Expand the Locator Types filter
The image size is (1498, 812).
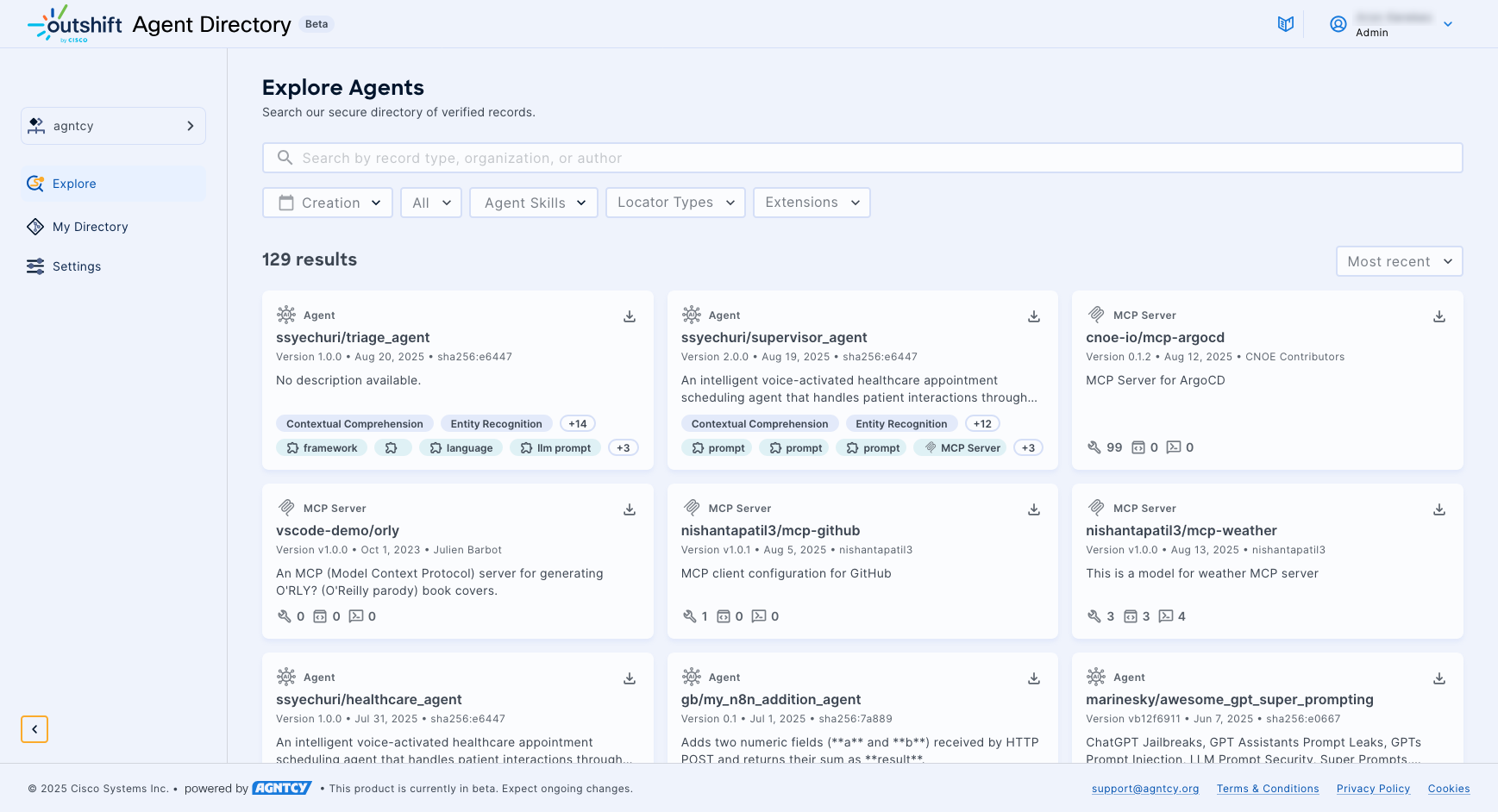675,203
